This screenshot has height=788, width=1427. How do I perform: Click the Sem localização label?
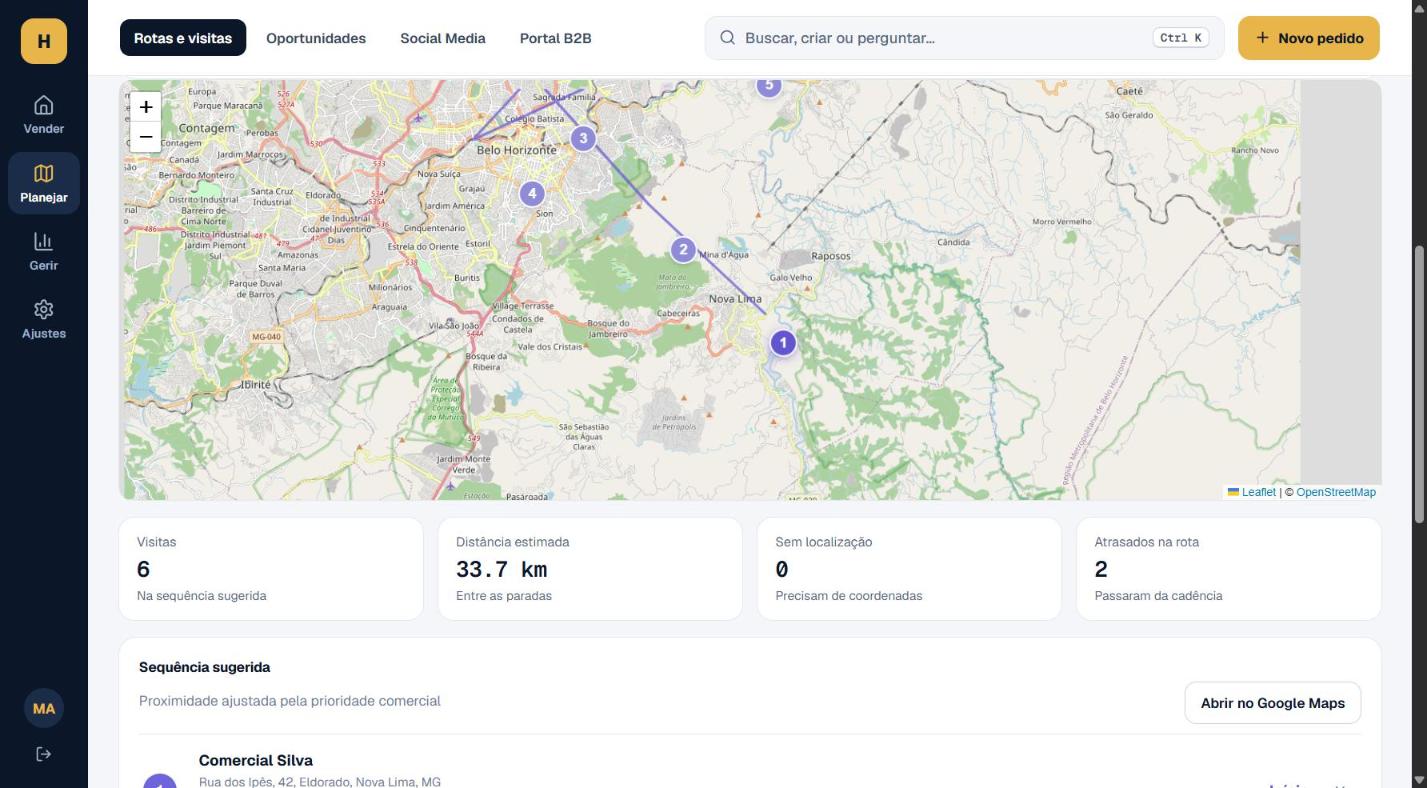(824, 542)
